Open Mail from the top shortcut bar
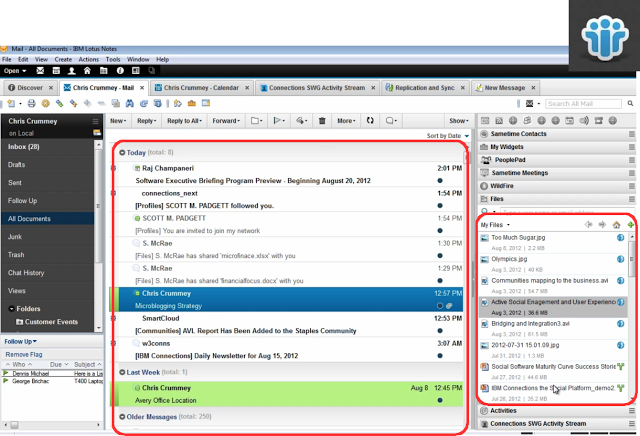640x436 pixels. pyautogui.click(x=40, y=71)
